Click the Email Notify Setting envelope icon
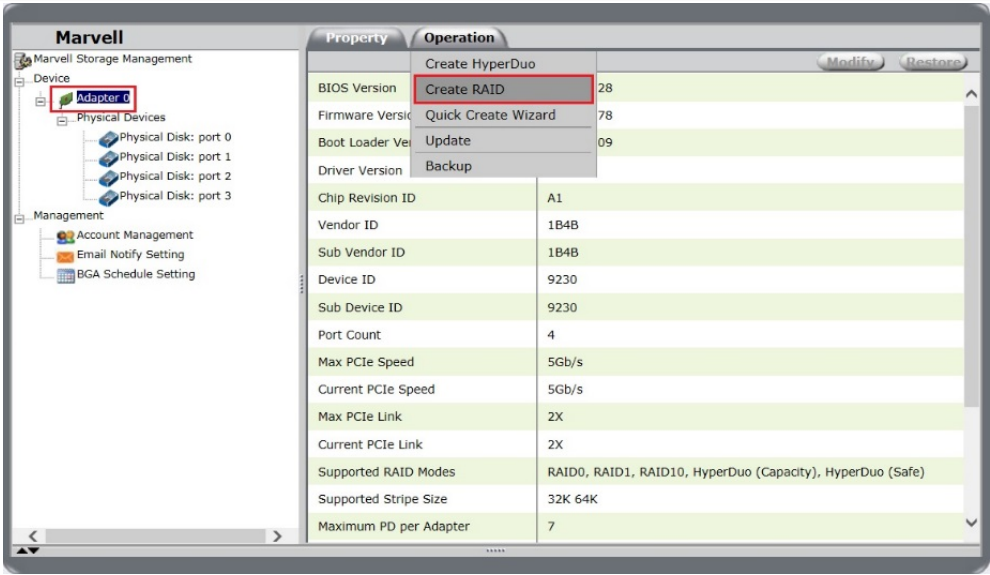This screenshot has height=575, width=990. point(66,256)
